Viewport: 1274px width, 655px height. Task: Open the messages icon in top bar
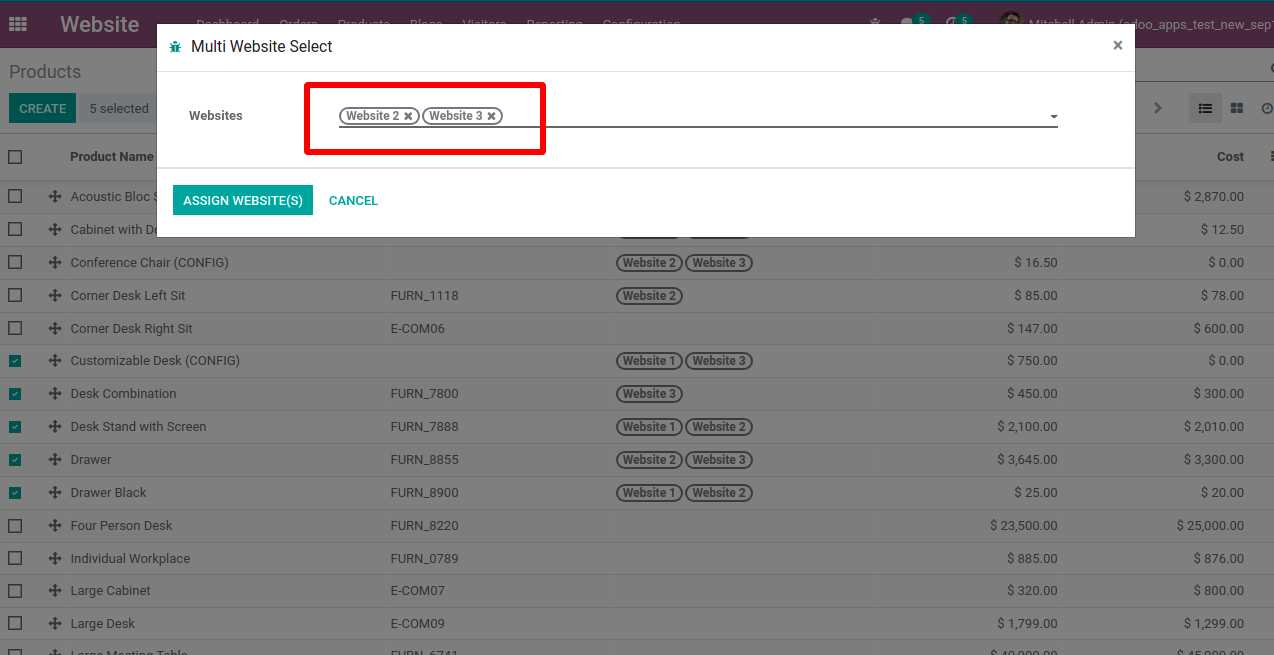908,24
